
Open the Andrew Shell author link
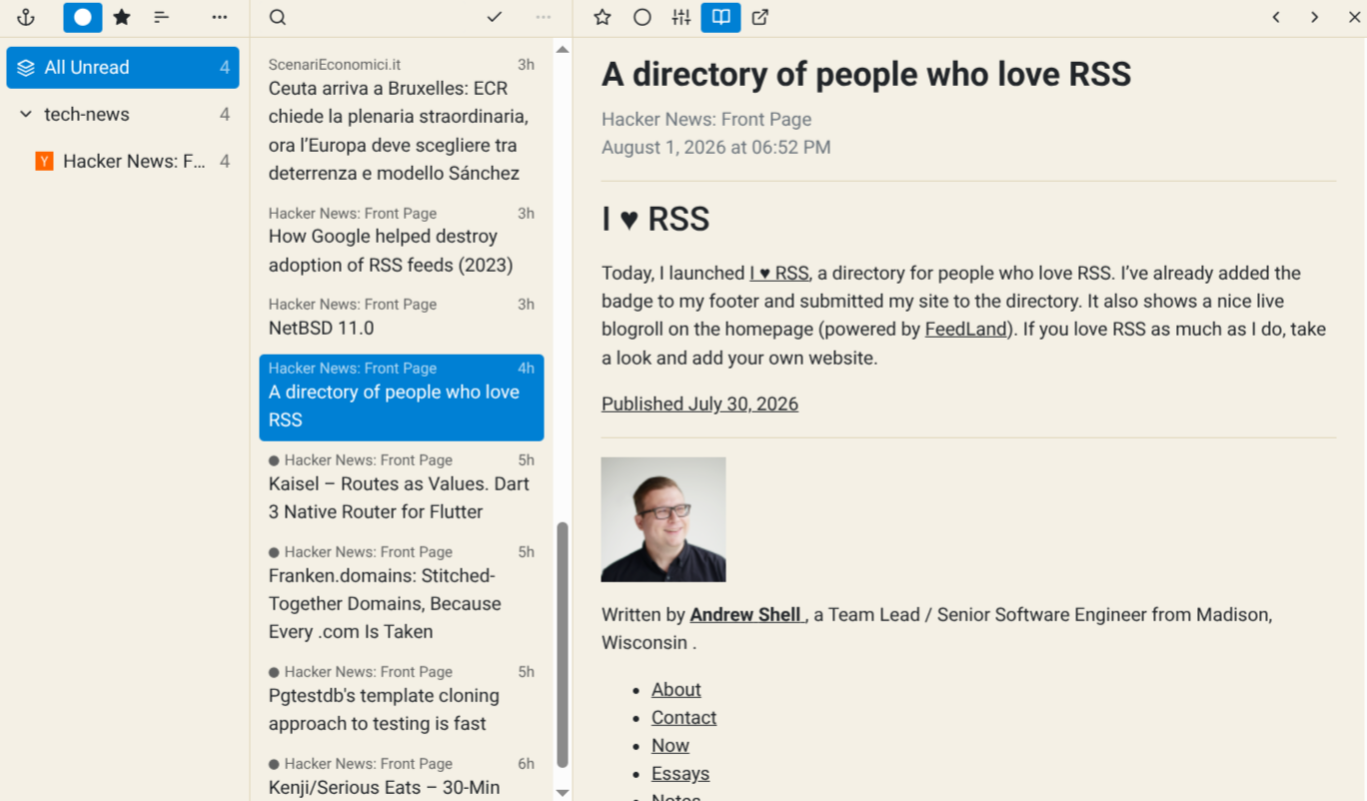click(x=747, y=615)
